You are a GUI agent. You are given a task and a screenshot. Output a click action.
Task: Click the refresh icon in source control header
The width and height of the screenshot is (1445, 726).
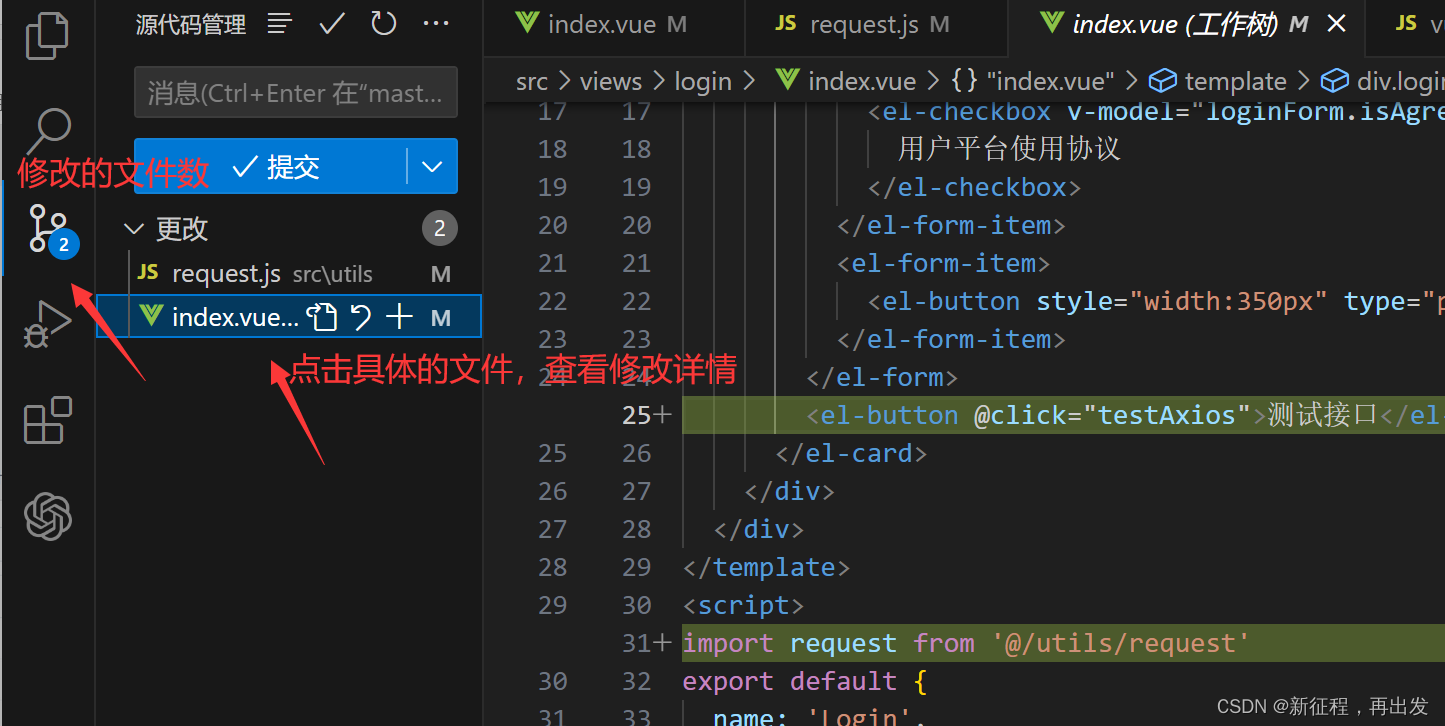[384, 24]
